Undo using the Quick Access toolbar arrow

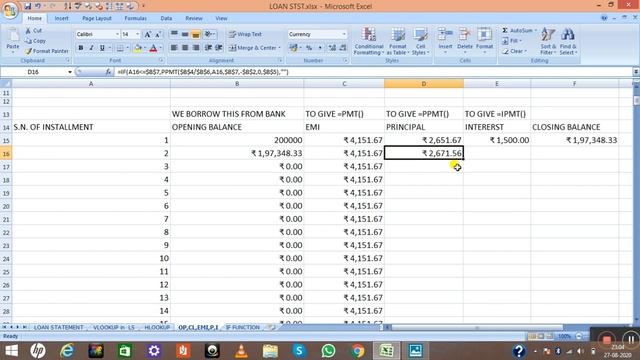[x=38, y=6]
